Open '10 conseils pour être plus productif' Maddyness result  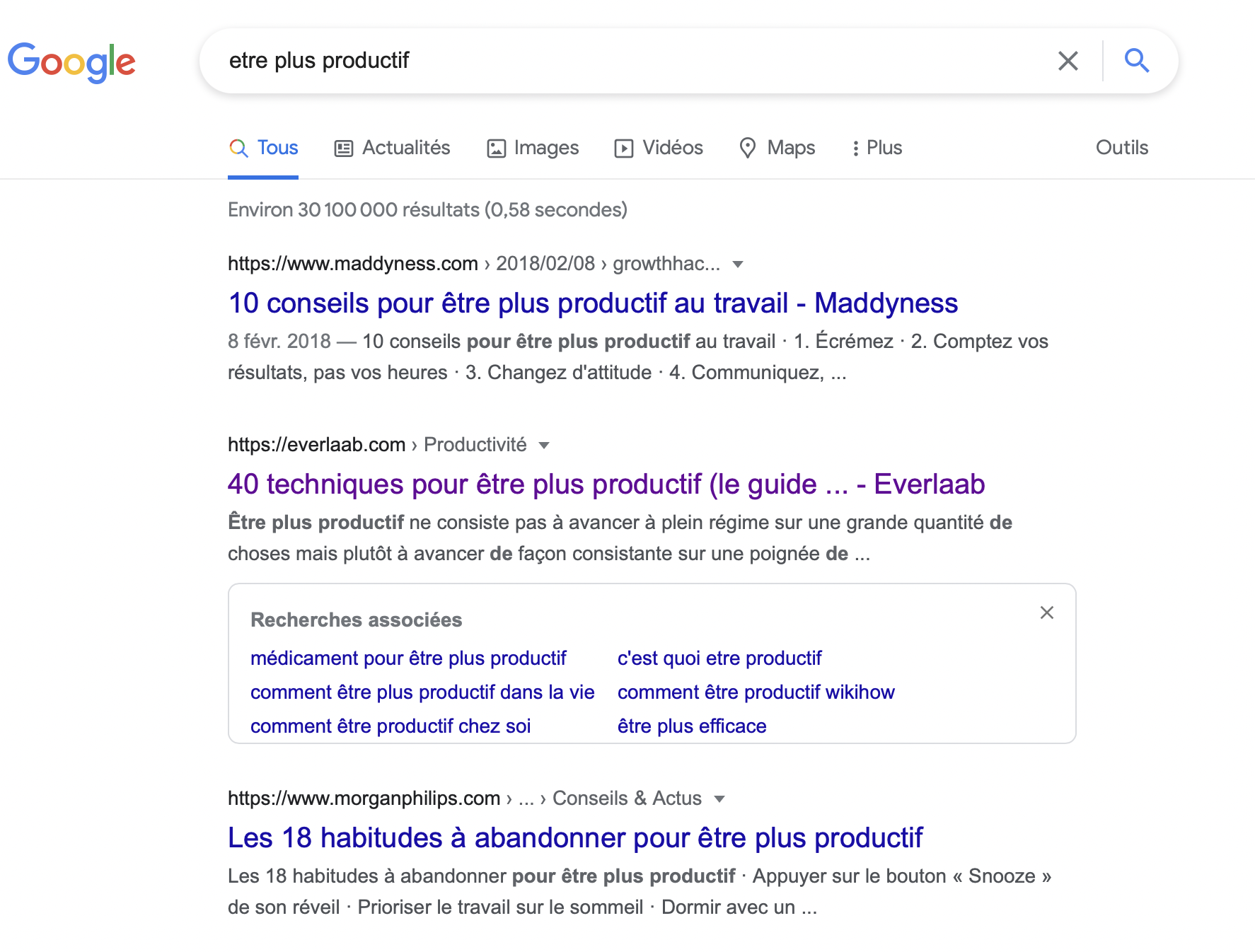click(x=593, y=303)
